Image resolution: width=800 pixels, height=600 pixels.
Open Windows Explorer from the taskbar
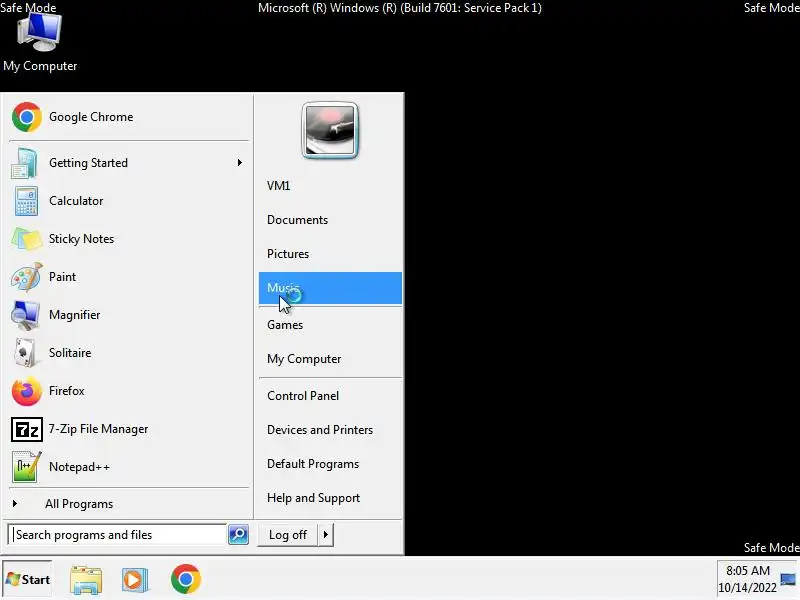pos(86,580)
